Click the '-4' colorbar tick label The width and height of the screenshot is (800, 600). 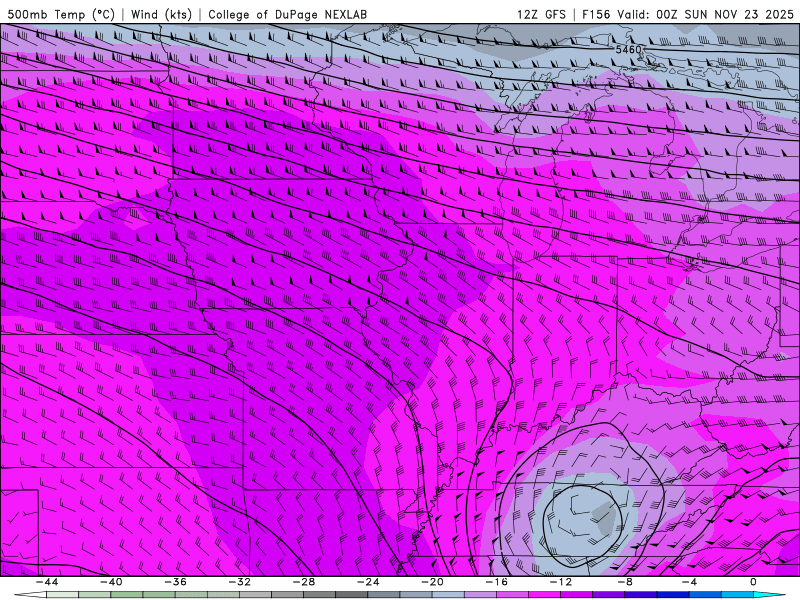[689, 582]
